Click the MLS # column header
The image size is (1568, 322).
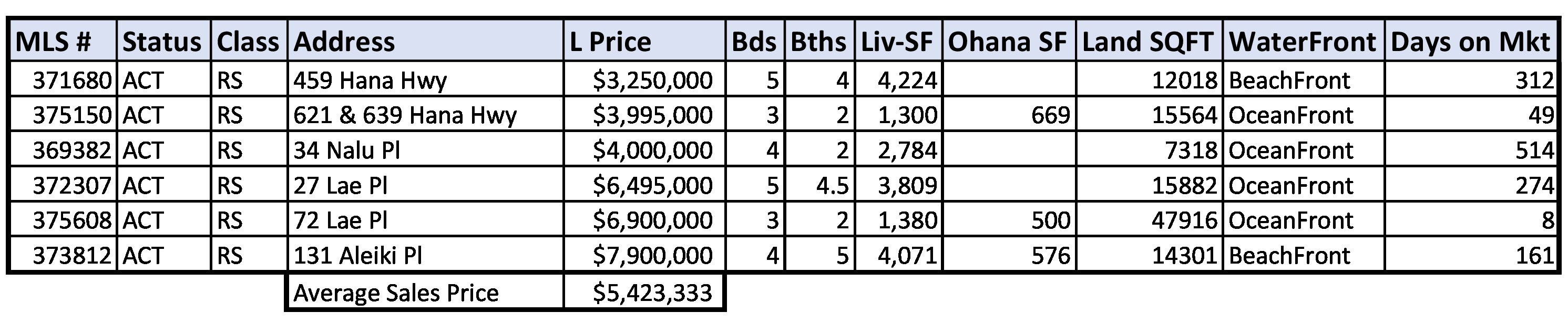54,42
